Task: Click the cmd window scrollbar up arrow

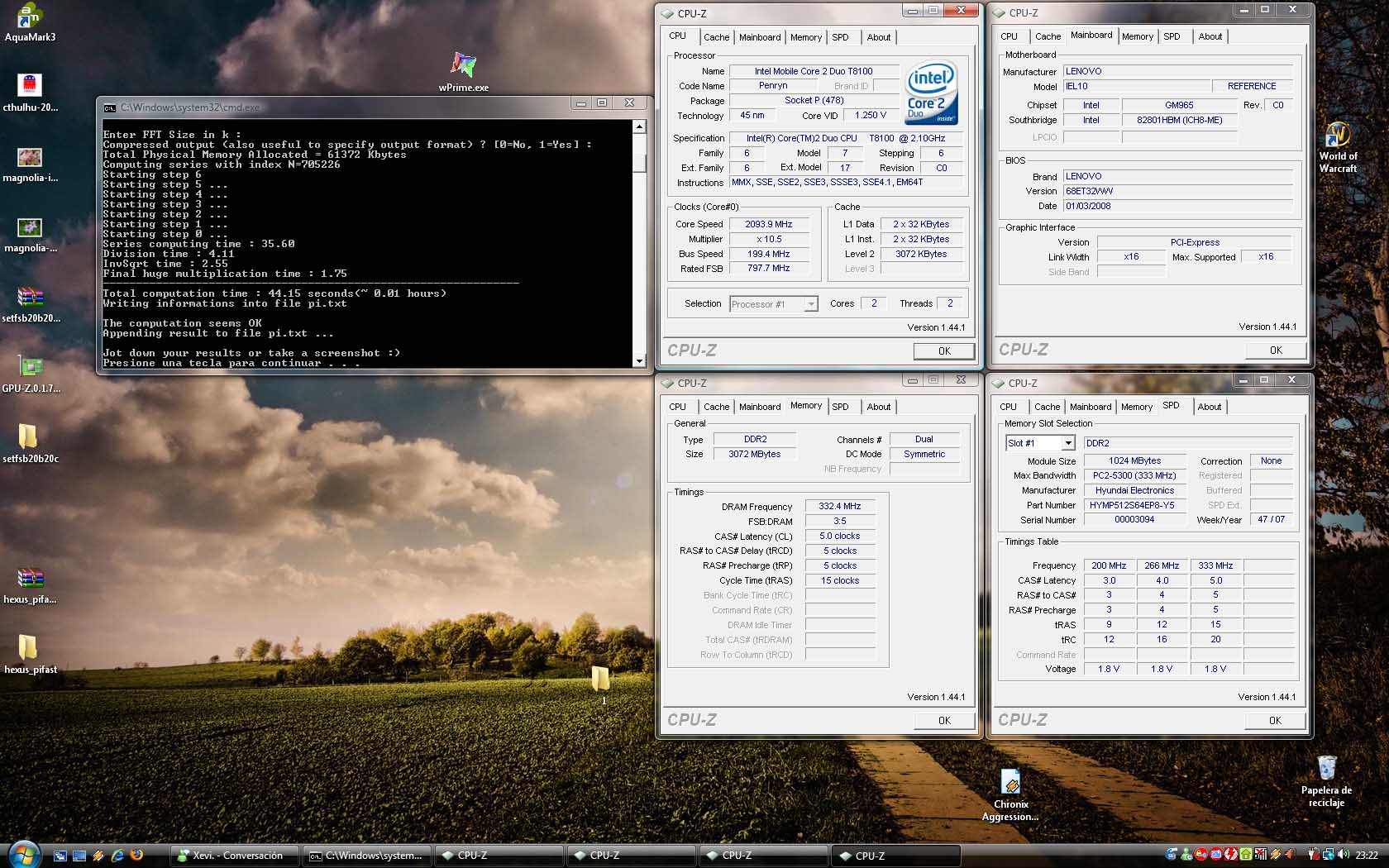Action: click(638, 126)
